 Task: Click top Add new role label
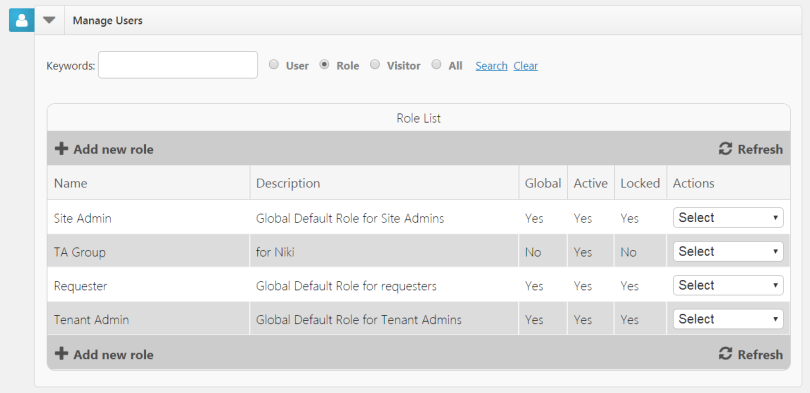tap(113, 150)
